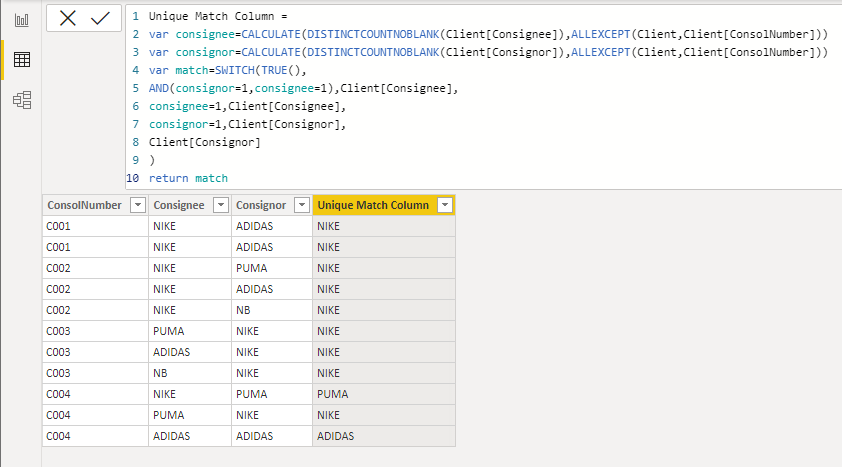Cancel the formula with the X icon
The image size is (842, 467).
click(x=68, y=18)
